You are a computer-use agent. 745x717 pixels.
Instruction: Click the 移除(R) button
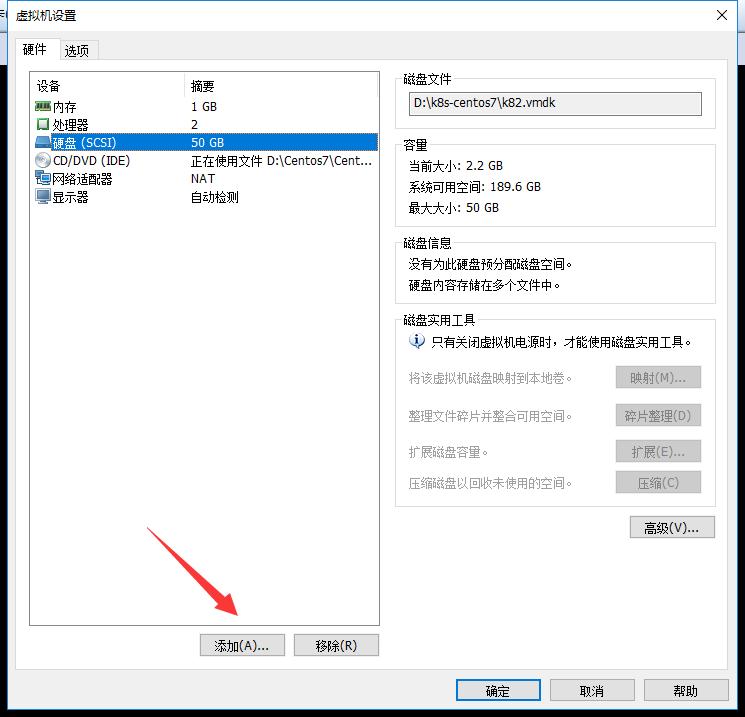point(336,645)
